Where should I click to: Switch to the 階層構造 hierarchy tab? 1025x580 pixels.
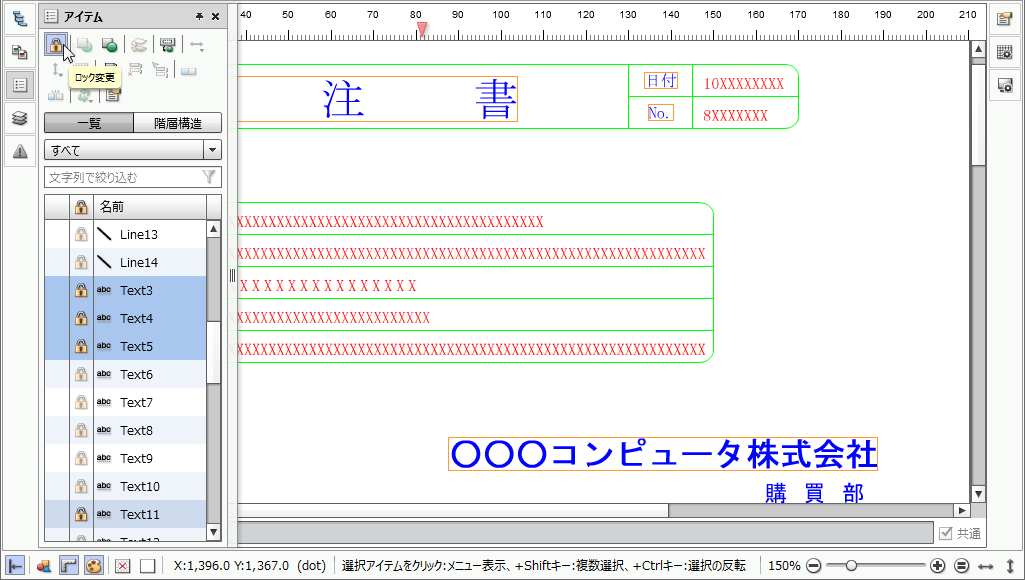(x=178, y=123)
